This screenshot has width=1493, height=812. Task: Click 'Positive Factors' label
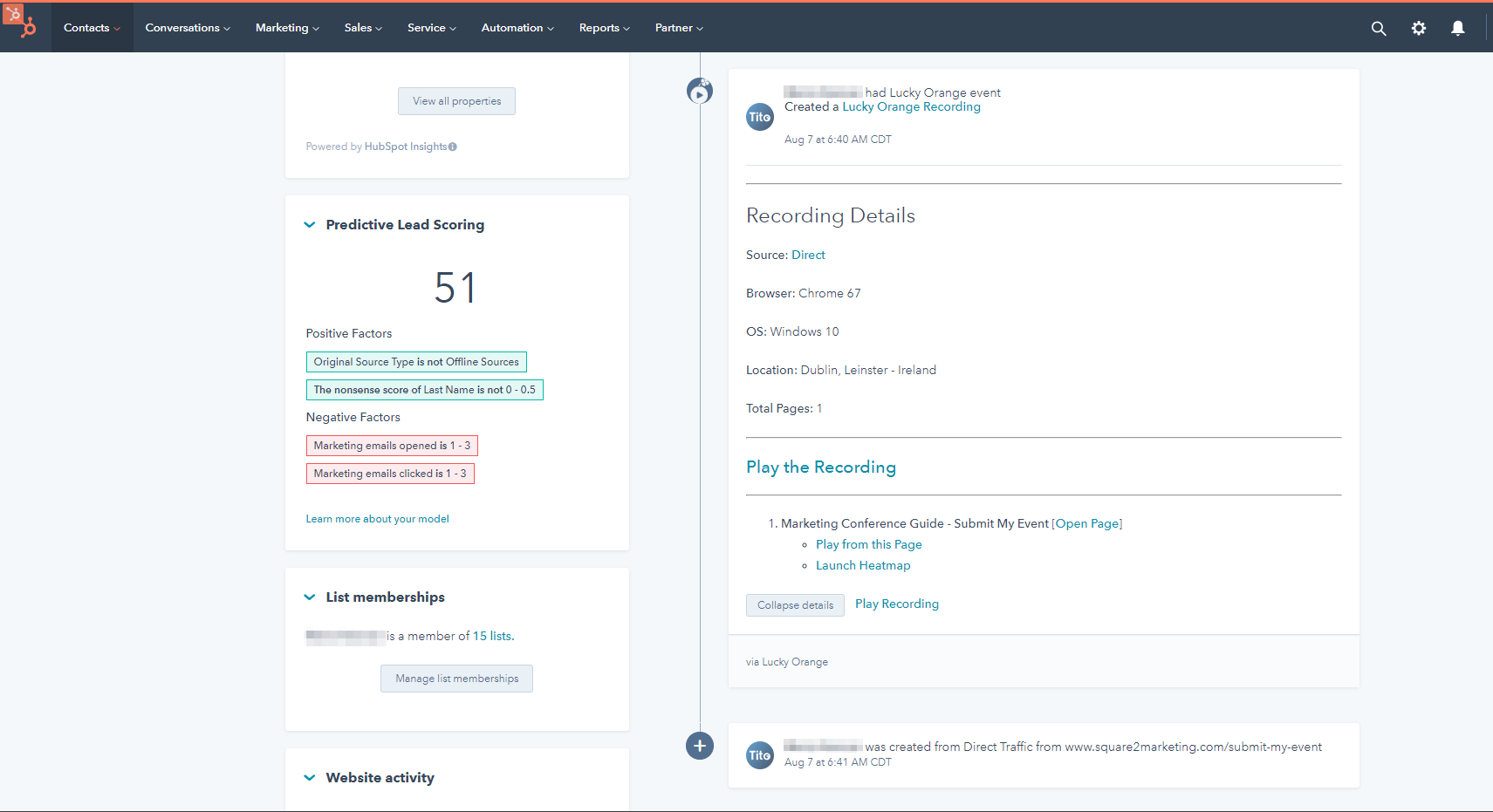[349, 333]
